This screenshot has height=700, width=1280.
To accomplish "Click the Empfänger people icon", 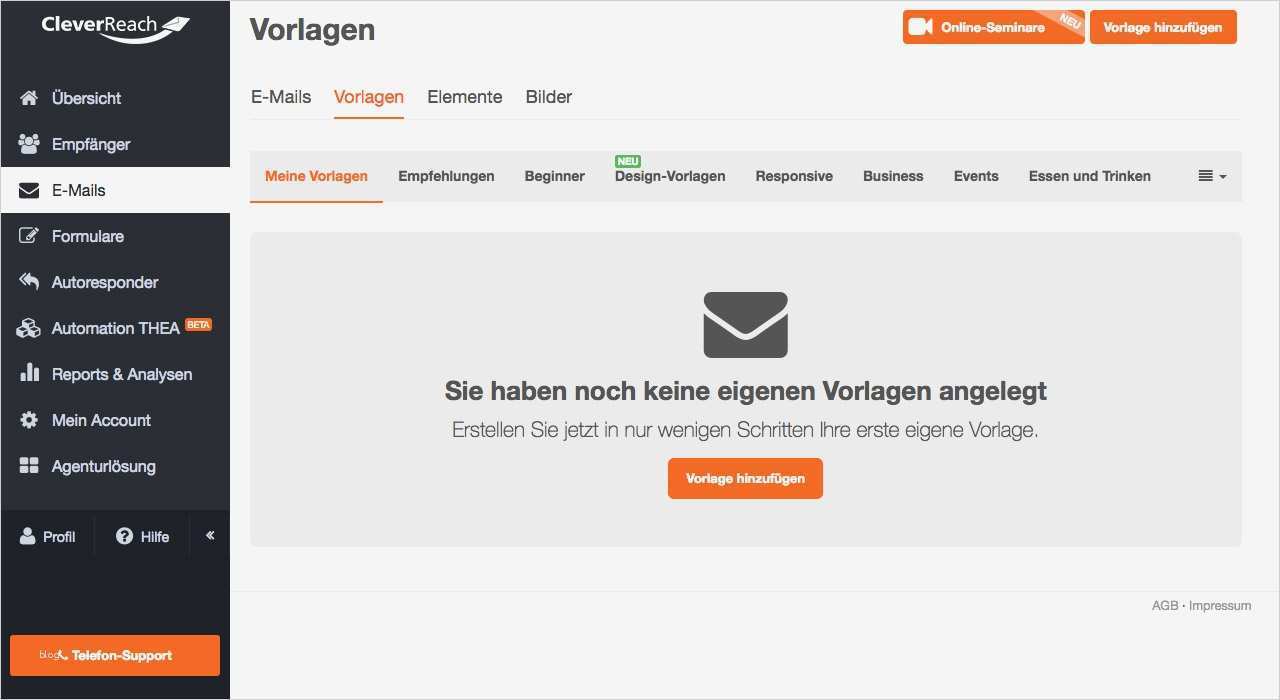I will [x=28, y=143].
